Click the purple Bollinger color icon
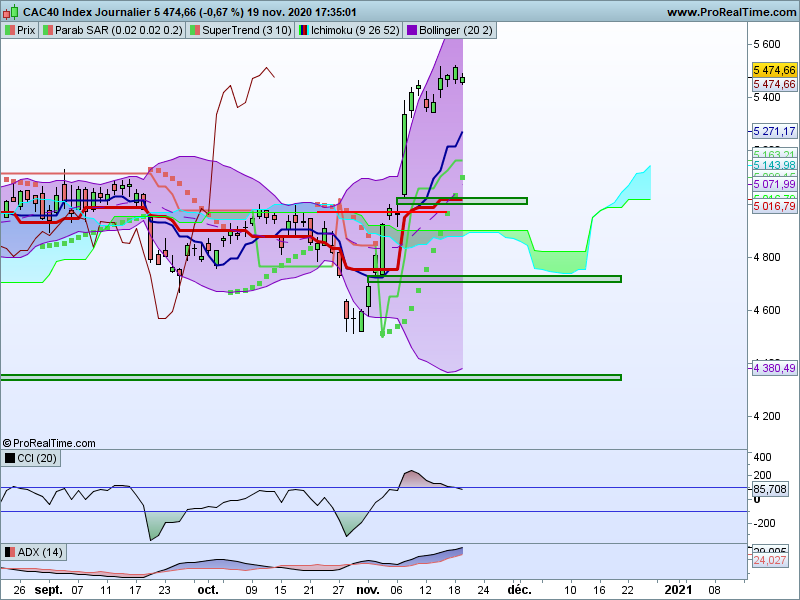Viewport: 800px width, 600px height. point(411,30)
